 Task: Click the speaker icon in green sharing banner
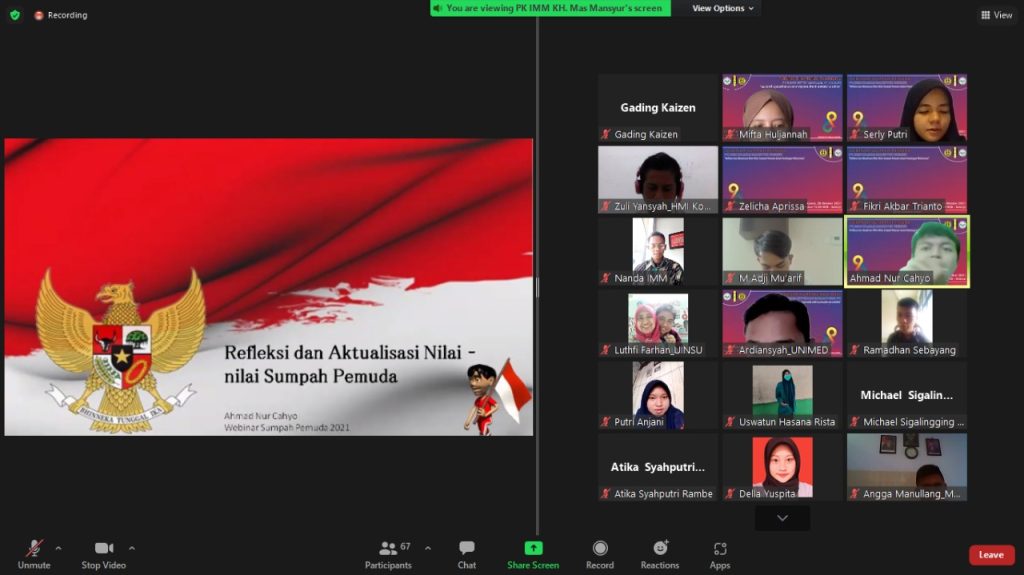tap(438, 8)
